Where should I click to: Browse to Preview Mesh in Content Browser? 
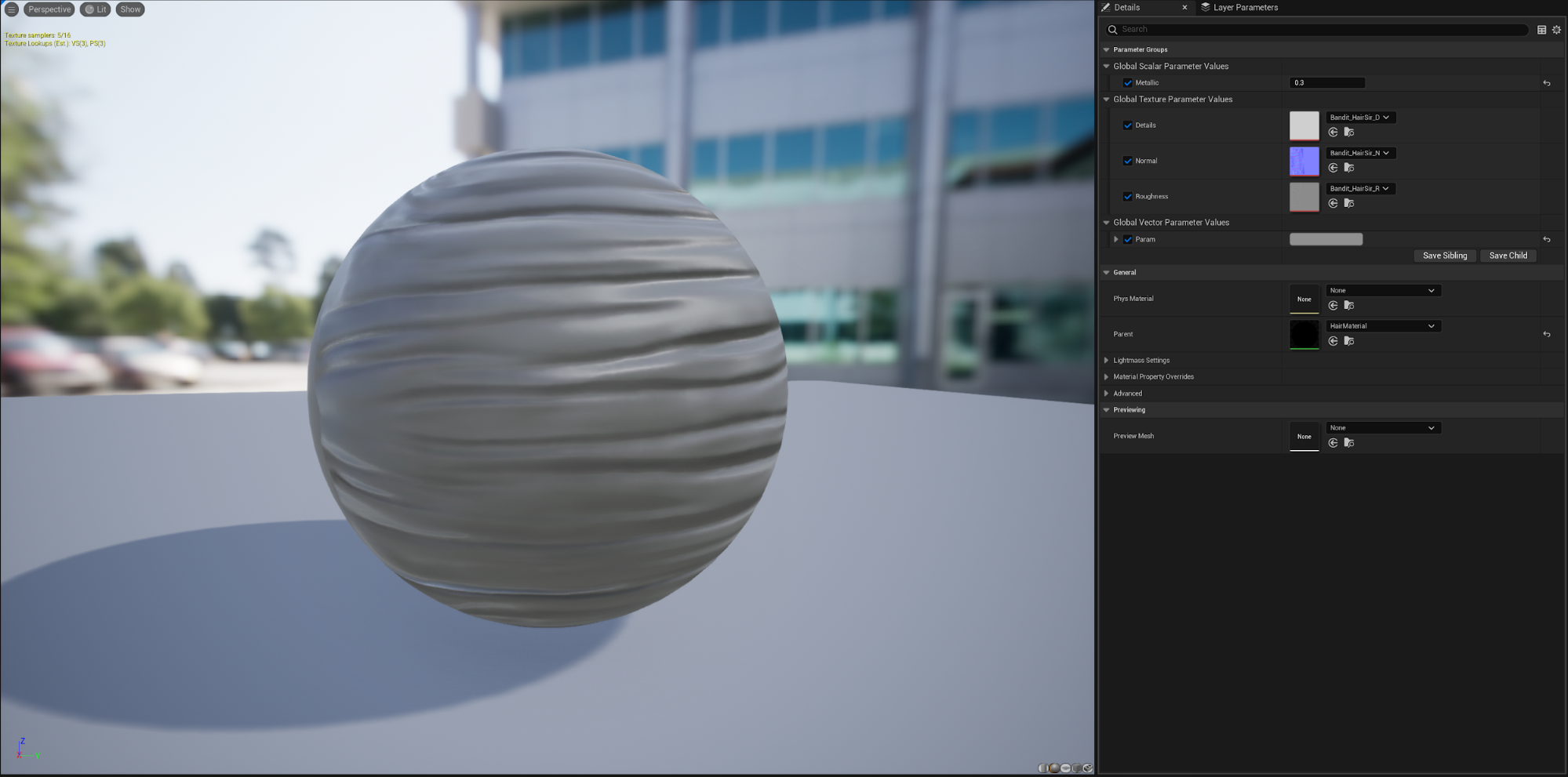(1349, 443)
